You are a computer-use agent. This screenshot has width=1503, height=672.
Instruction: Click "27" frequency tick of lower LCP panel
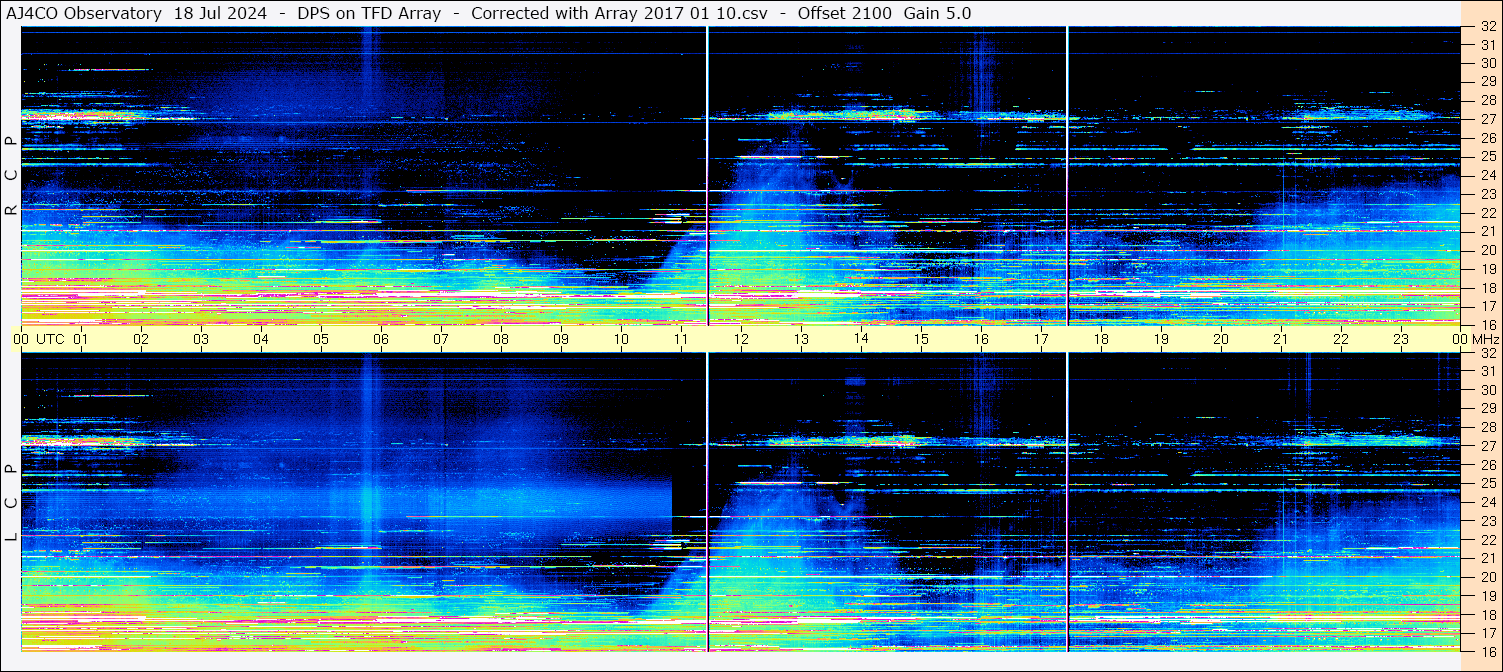tap(1487, 446)
